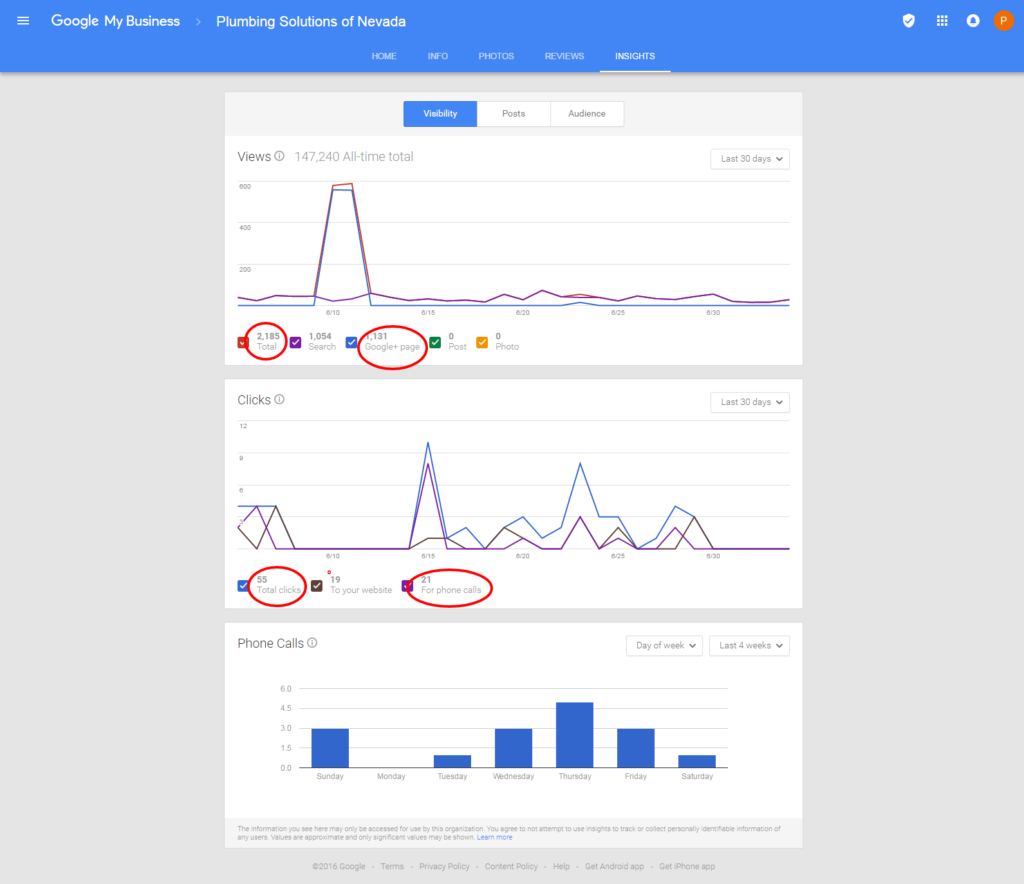Screen dimensions: 1024x884
Task: Switch to the Posts segment
Action: click(513, 114)
